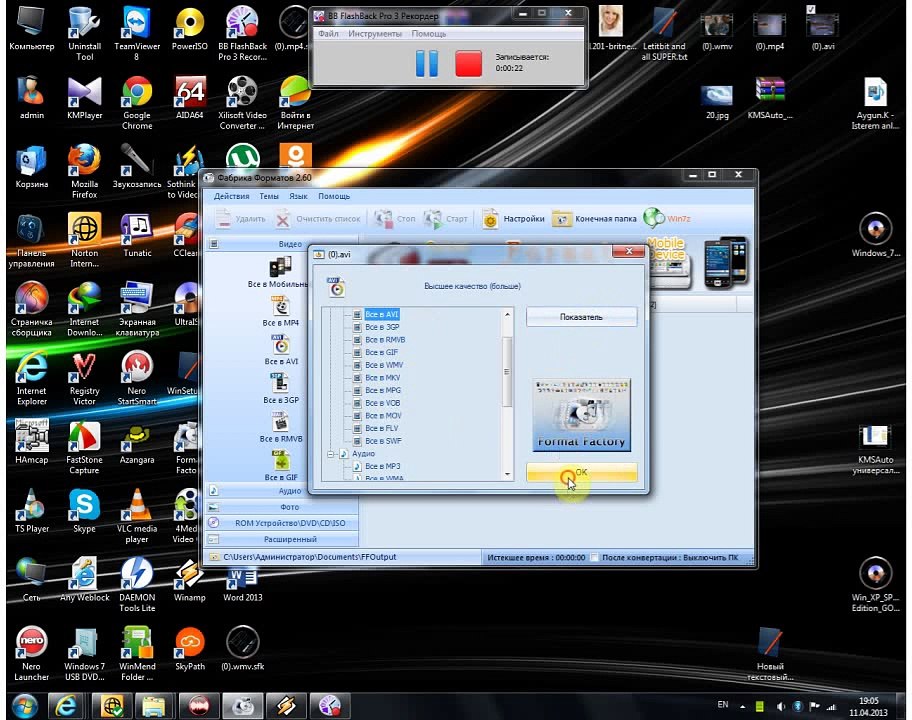Stop the BB FlashBack recording
This screenshot has width=912, height=720.
(x=468, y=63)
